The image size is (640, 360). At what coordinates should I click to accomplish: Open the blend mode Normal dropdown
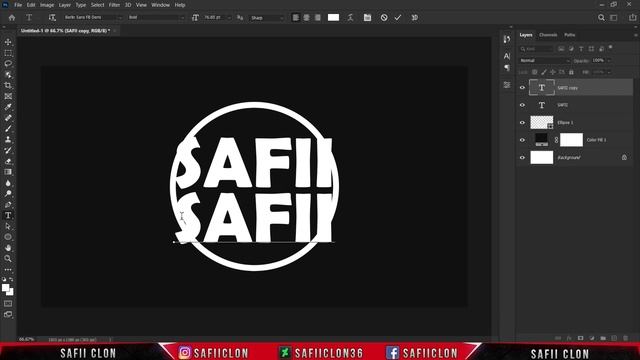tap(544, 60)
